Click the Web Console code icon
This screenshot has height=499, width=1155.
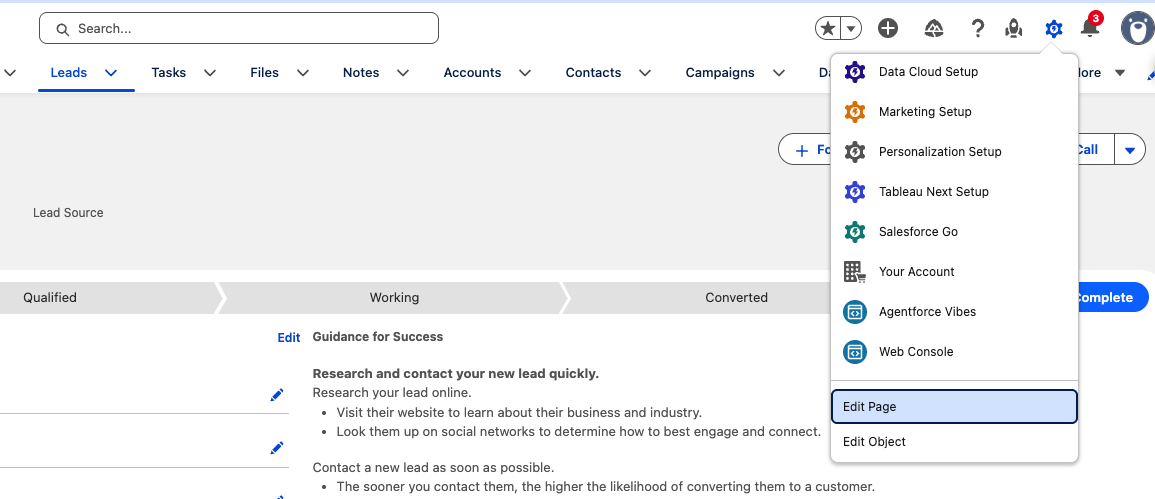[x=854, y=352]
